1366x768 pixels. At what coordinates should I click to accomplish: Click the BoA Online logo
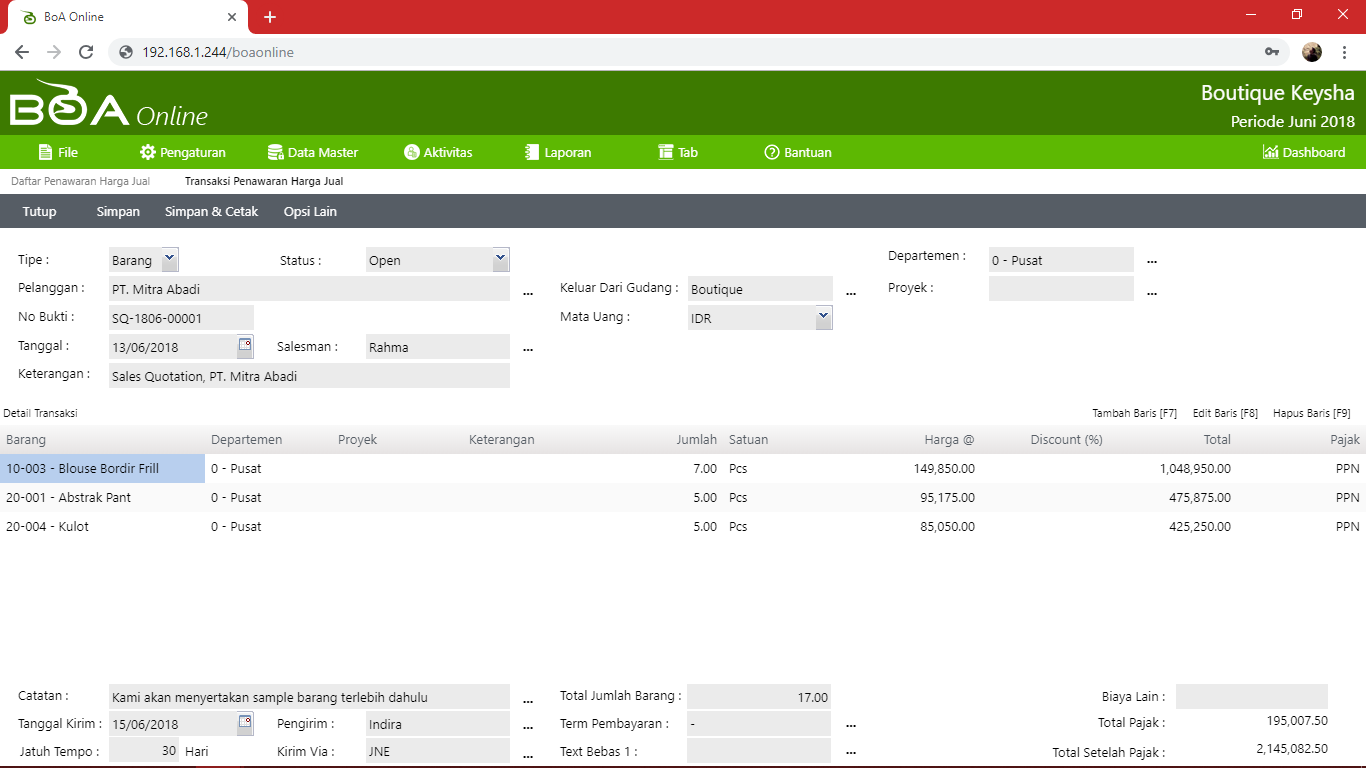coord(108,105)
